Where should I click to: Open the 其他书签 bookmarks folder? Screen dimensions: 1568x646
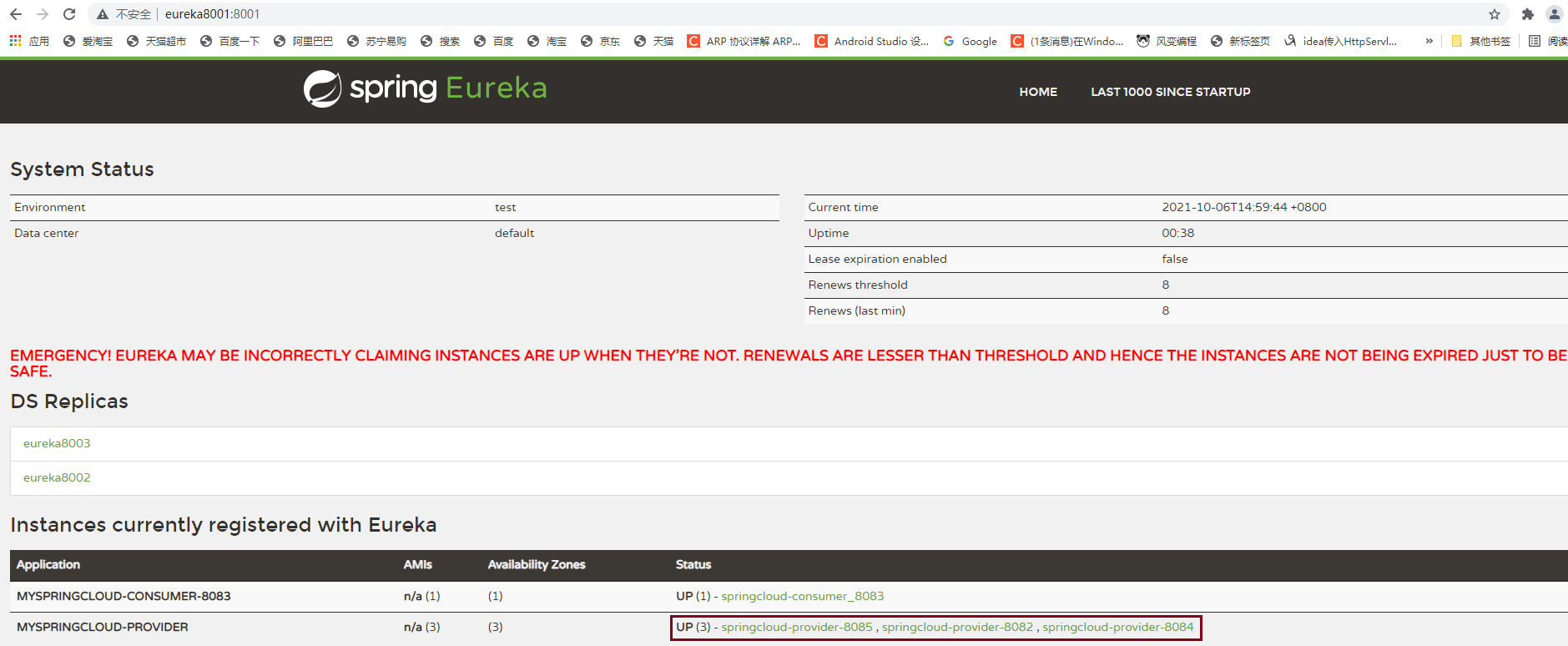click(1480, 41)
